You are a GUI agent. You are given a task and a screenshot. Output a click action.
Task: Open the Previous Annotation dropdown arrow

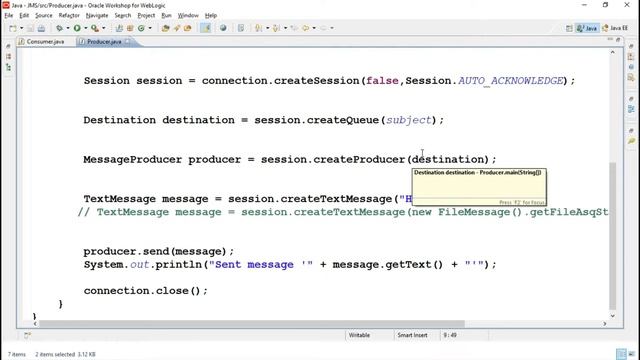[x=285, y=28]
